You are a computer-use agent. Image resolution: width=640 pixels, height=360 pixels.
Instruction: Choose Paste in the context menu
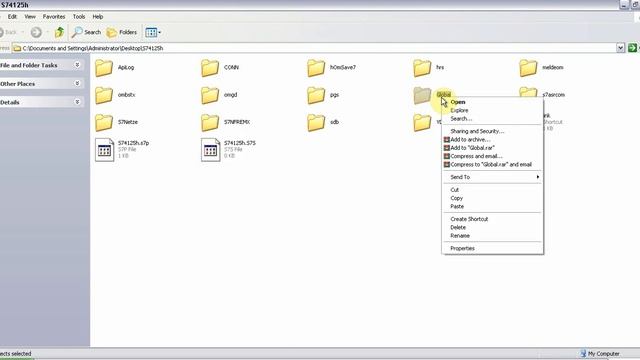tap(492, 207)
